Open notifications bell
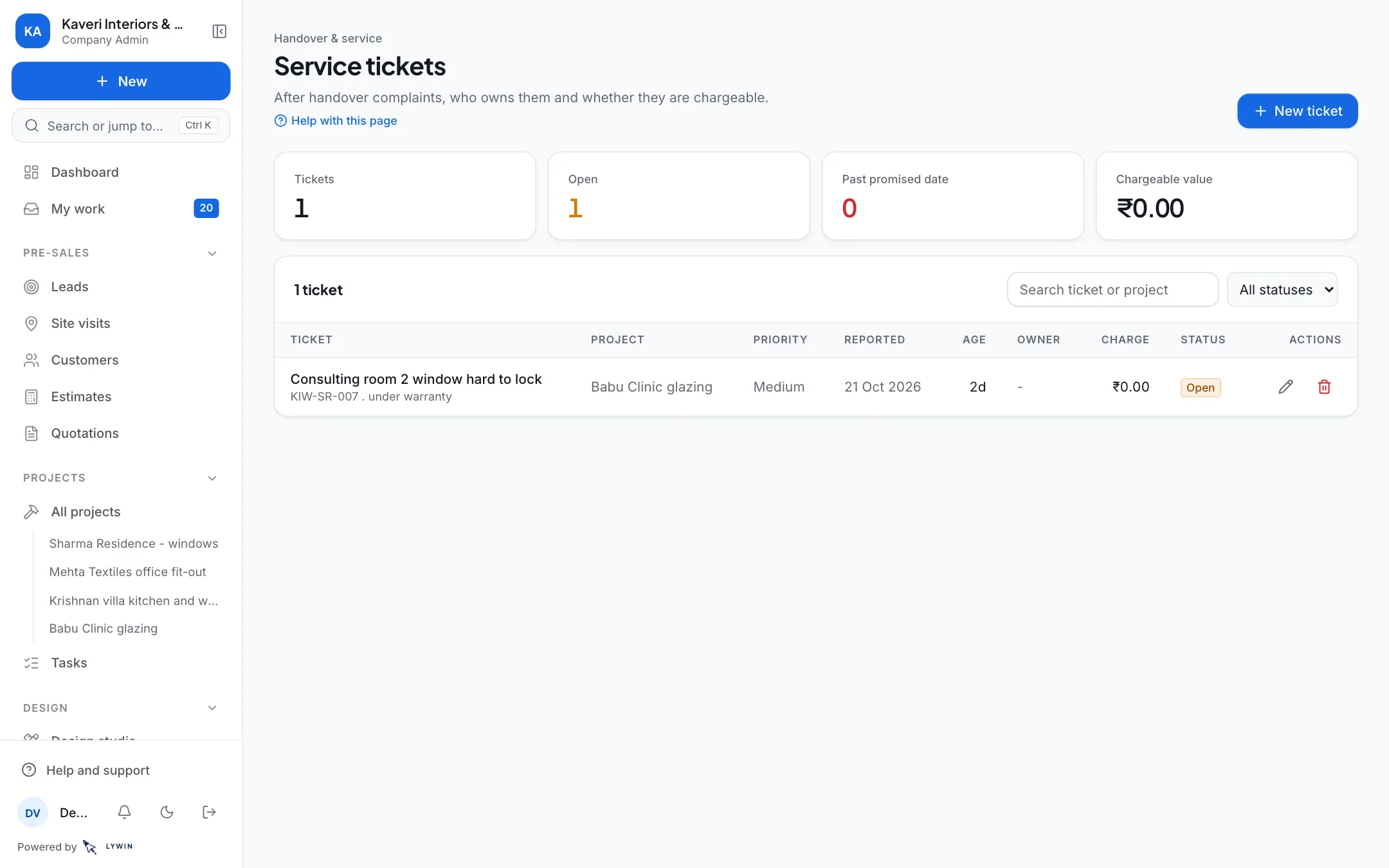The height and width of the screenshot is (868, 1389). pyautogui.click(x=125, y=812)
